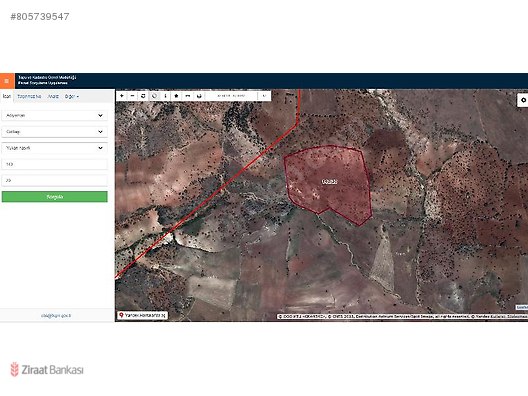Open the Diğer tab menu
Viewport: 528px width, 396px height.
(x=72, y=97)
